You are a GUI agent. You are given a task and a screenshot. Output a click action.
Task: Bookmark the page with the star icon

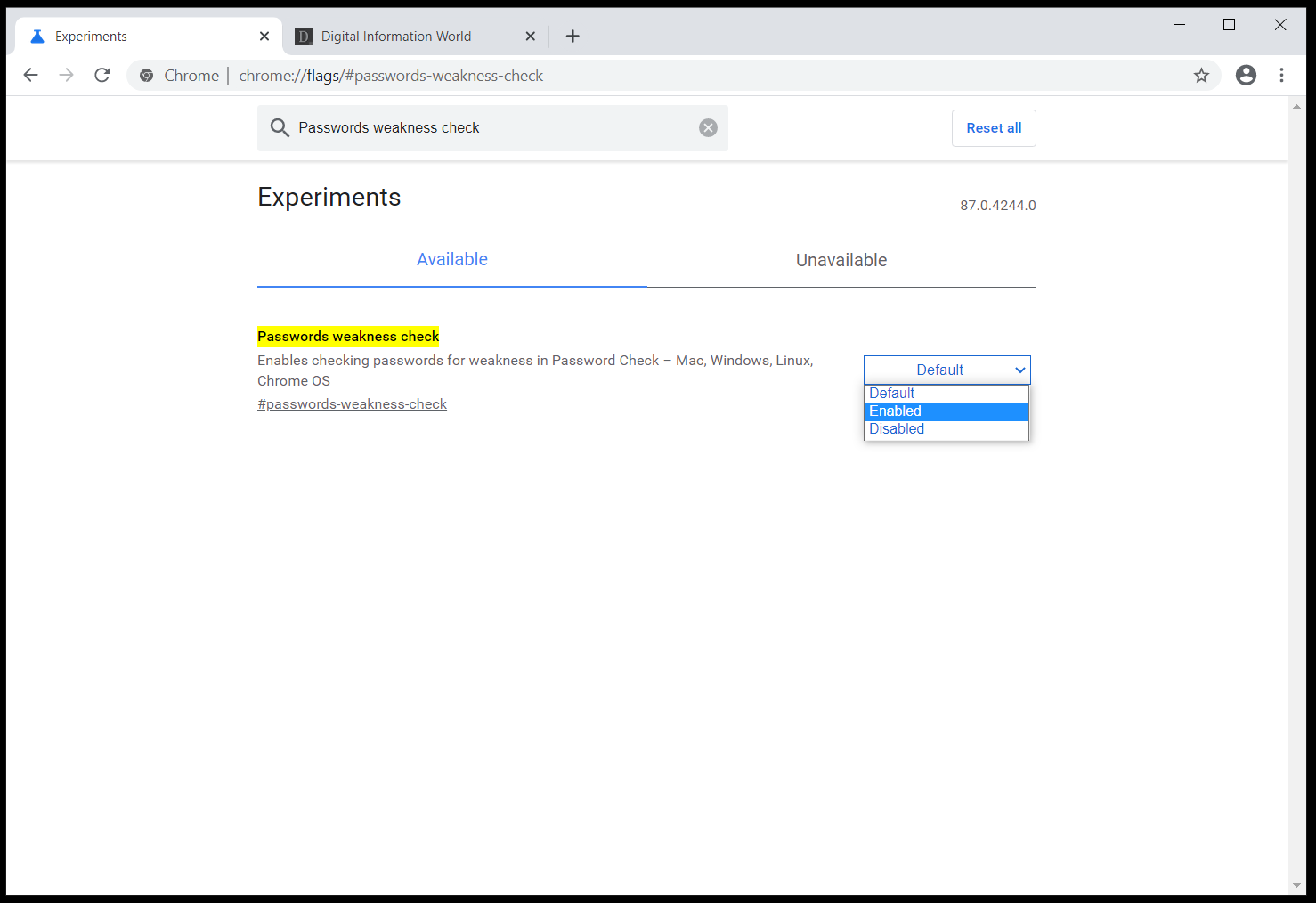(1202, 75)
